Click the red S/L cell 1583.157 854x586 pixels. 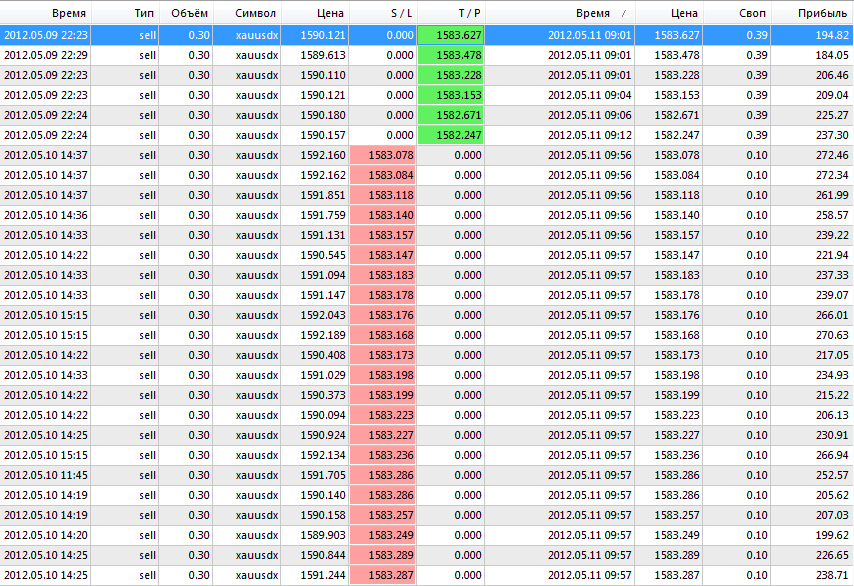coord(382,235)
